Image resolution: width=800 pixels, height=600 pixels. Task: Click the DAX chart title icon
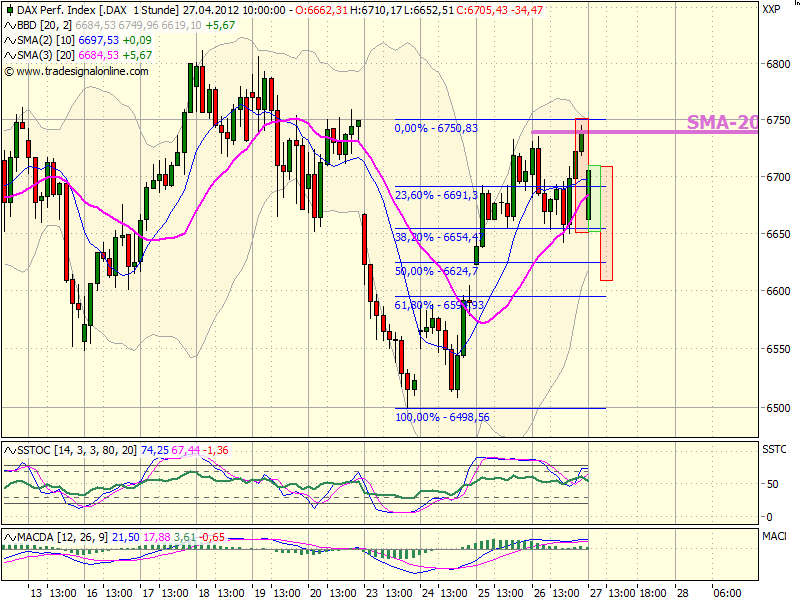(10, 10)
